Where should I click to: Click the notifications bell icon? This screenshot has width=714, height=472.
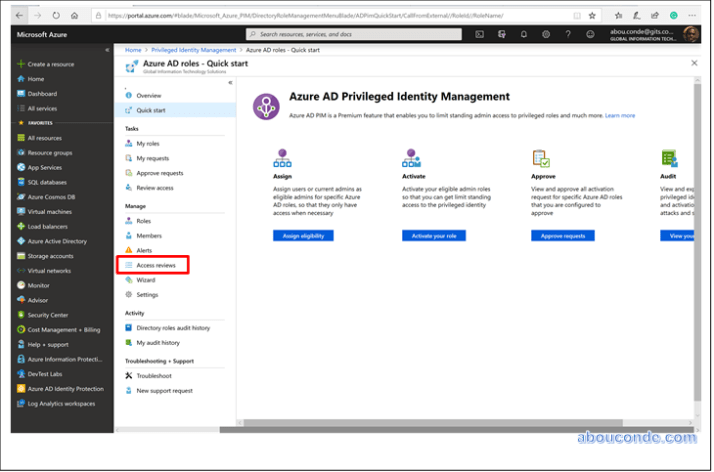click(x=524, y=34)
